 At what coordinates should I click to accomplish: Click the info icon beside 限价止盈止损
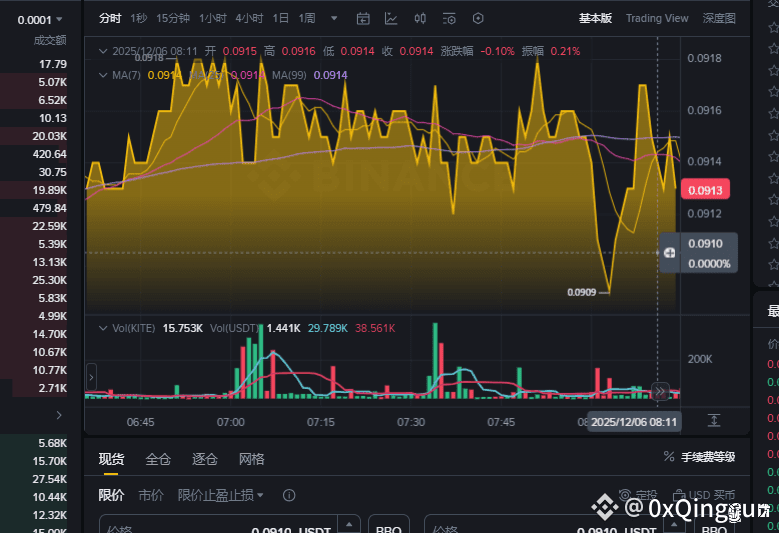pyautogui.click(x=289, y=495)
